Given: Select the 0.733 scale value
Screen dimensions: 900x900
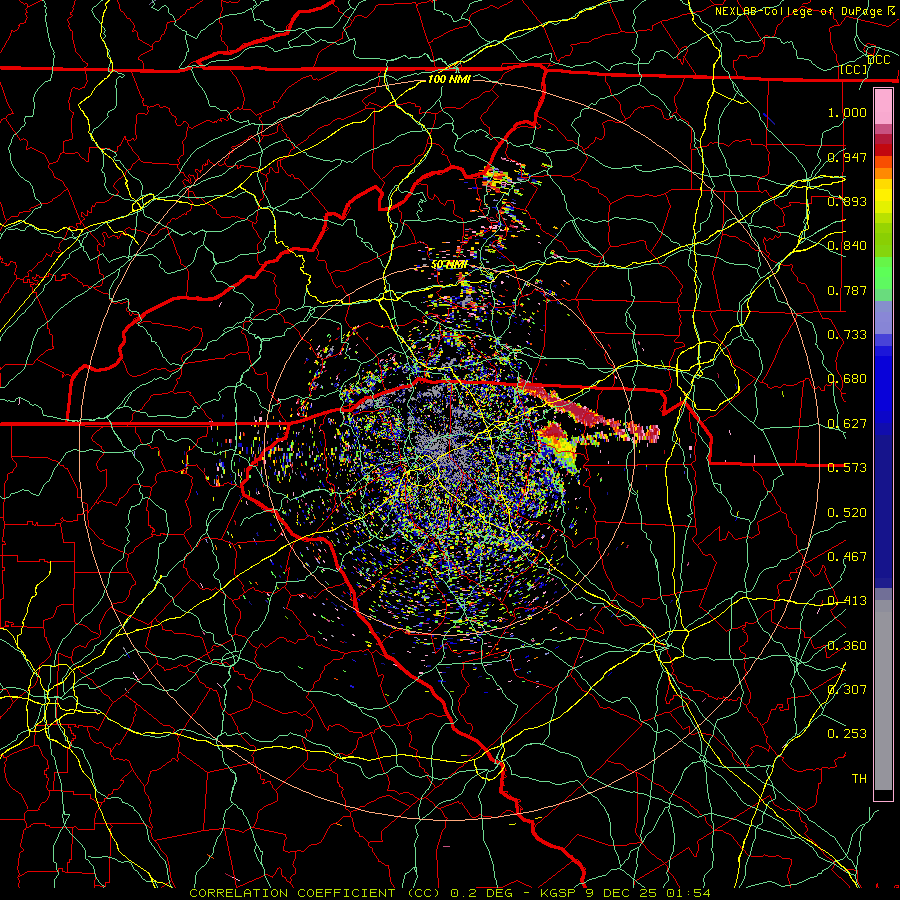Looking at the screenshot, I should pyautogui.click(x=847, y=334).
